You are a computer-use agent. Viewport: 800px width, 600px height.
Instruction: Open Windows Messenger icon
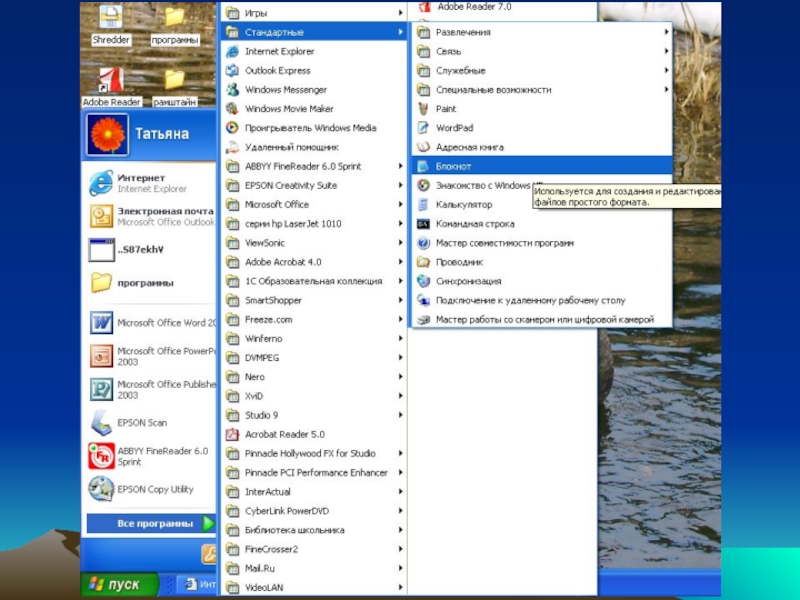pyautogui.click(x=232, y=90)
